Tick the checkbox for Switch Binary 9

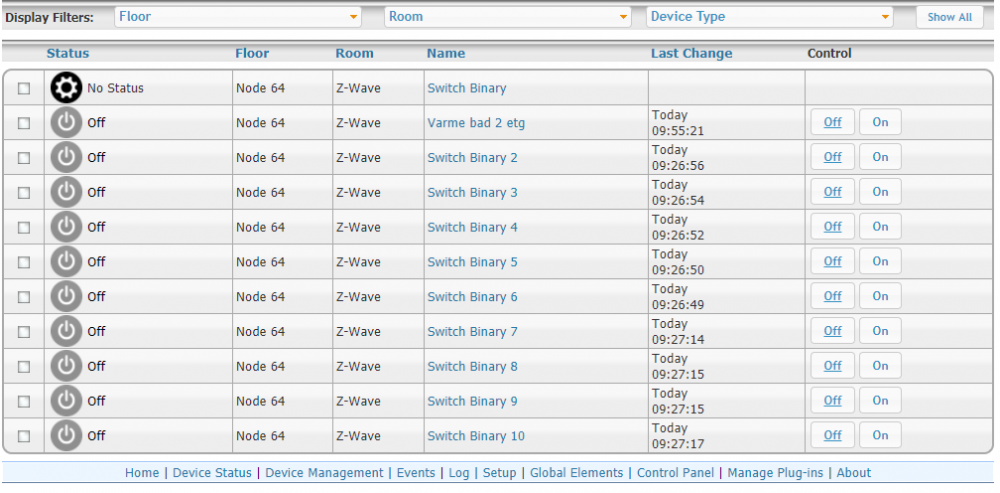[24, 402]
